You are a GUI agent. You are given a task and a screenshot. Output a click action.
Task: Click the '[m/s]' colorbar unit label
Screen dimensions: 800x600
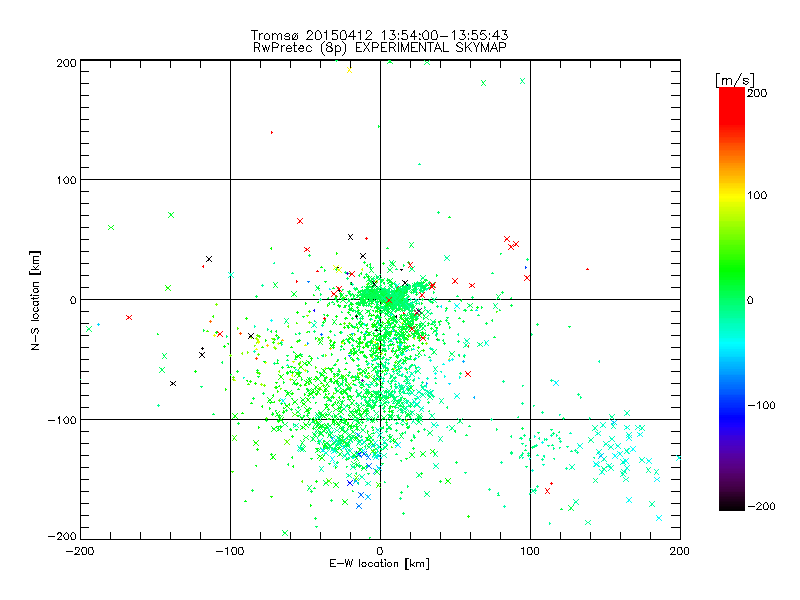click(735, 80)
